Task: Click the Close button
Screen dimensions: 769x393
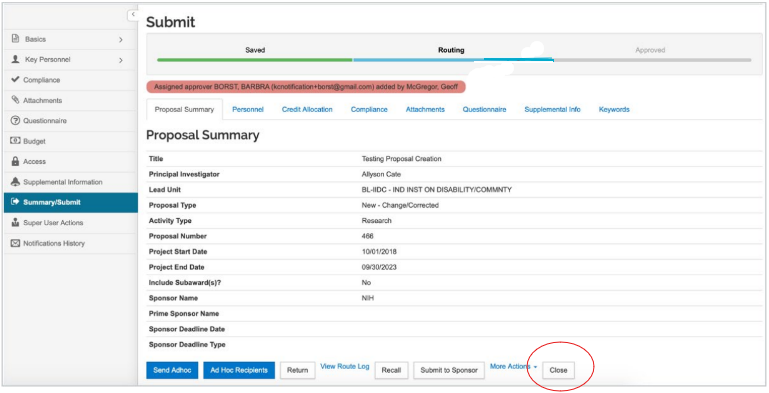Action: coord(558,370)
